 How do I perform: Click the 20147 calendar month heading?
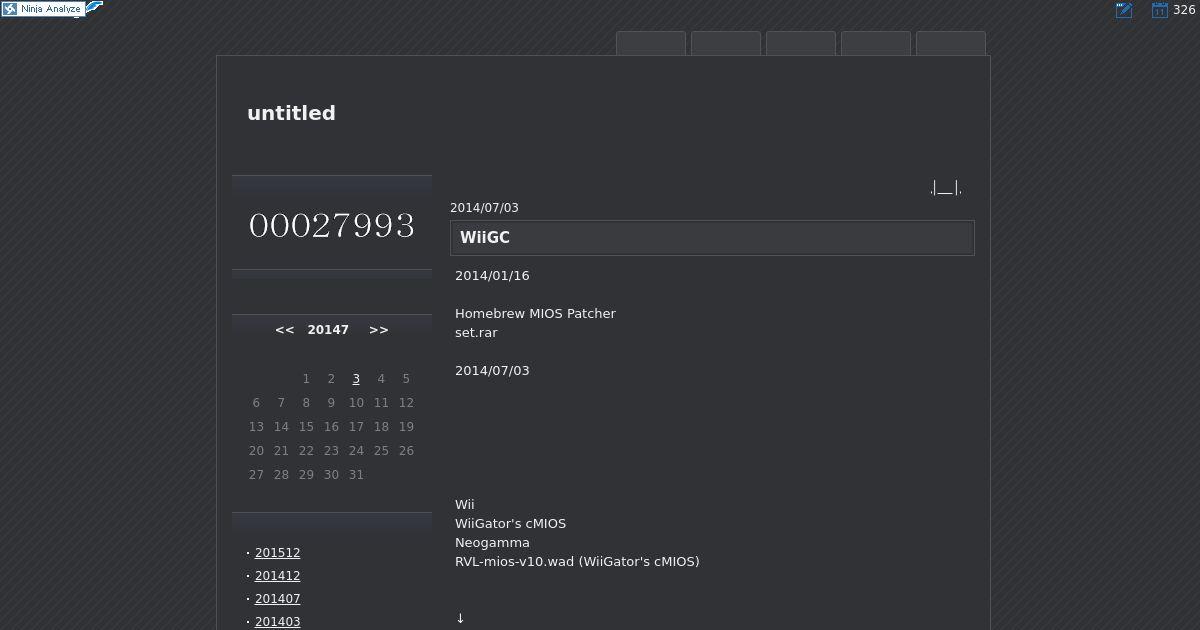point(328,330)
